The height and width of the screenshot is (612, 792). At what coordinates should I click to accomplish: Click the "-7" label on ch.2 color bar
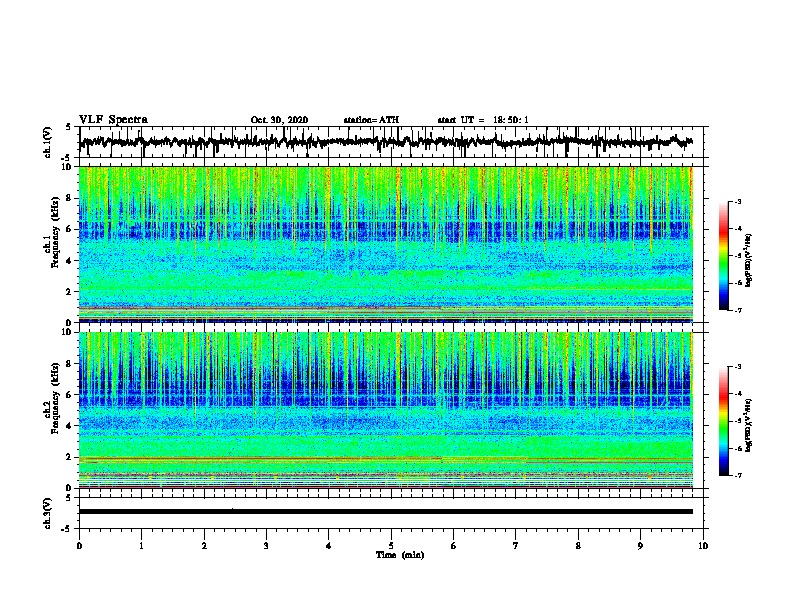[737, 475]
